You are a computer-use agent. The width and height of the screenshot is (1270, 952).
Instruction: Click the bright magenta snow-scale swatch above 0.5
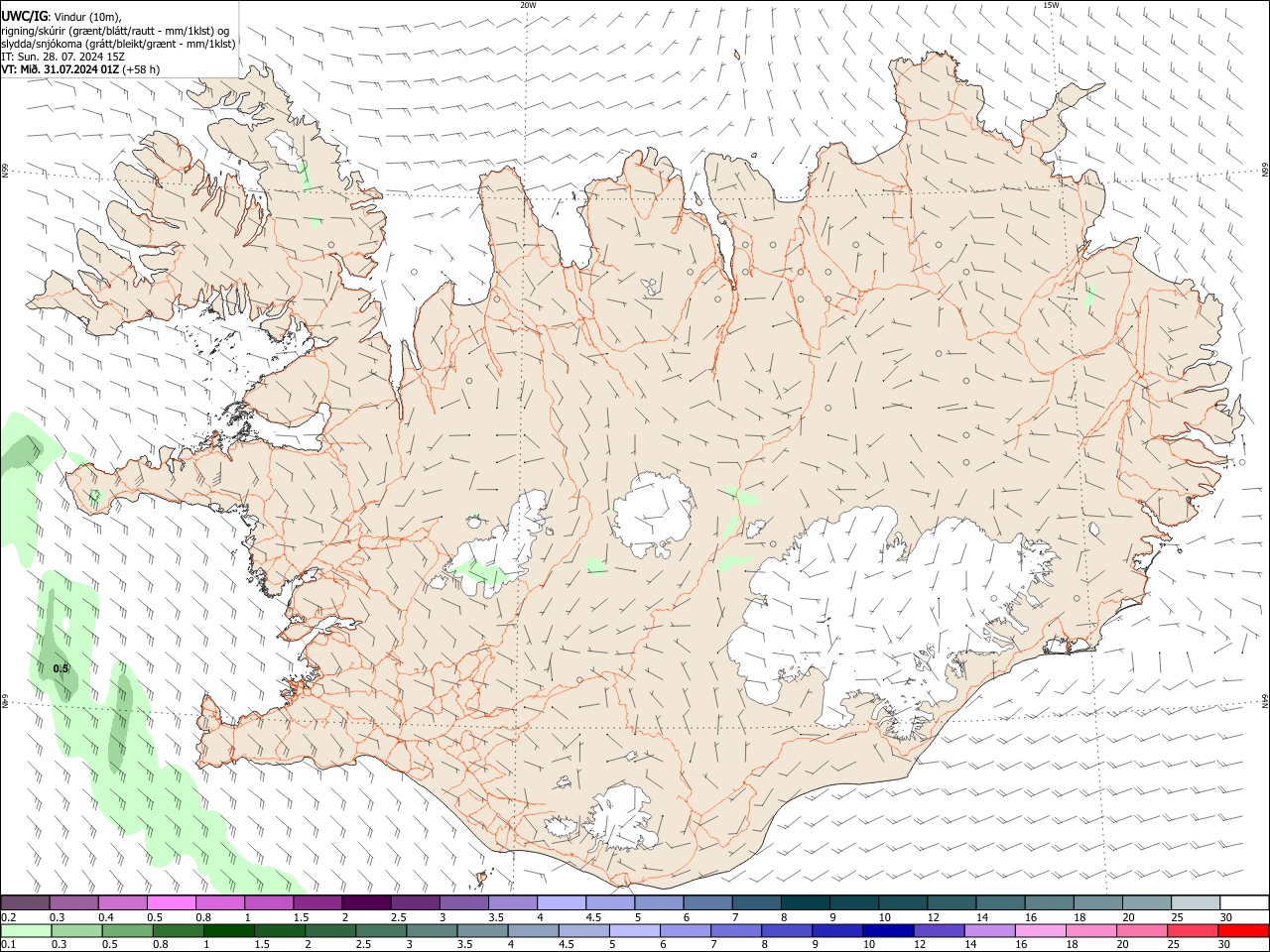pyautogui.click(x=172, y=903)
